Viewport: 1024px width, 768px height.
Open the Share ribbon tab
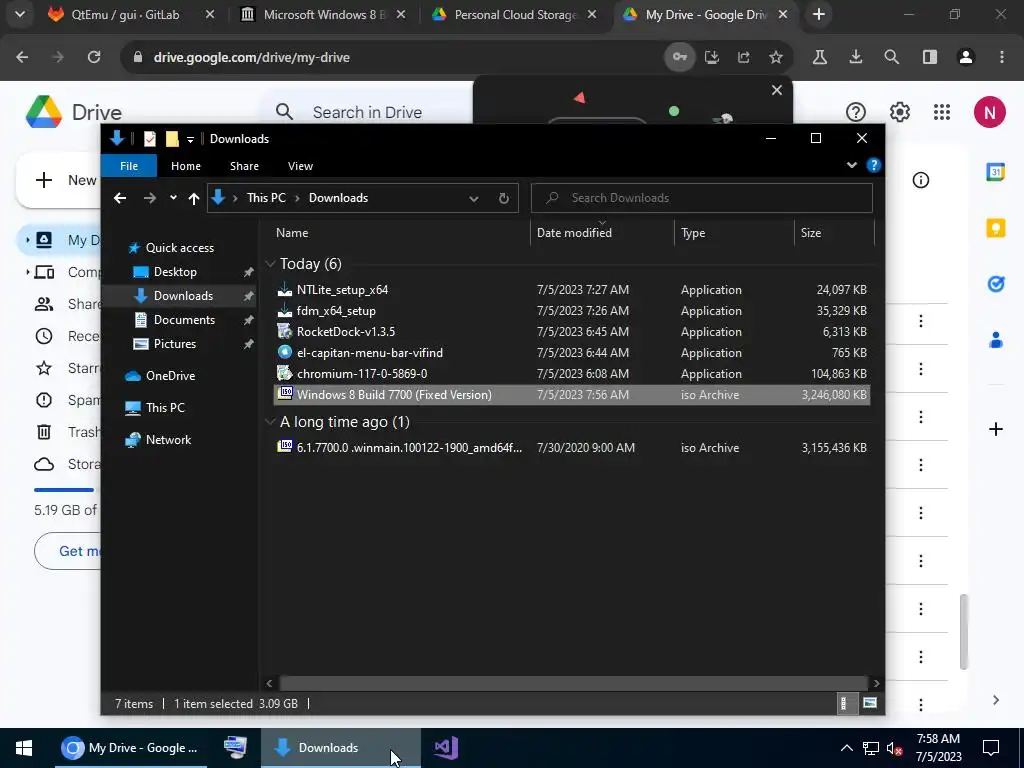[x=244, y=166]
